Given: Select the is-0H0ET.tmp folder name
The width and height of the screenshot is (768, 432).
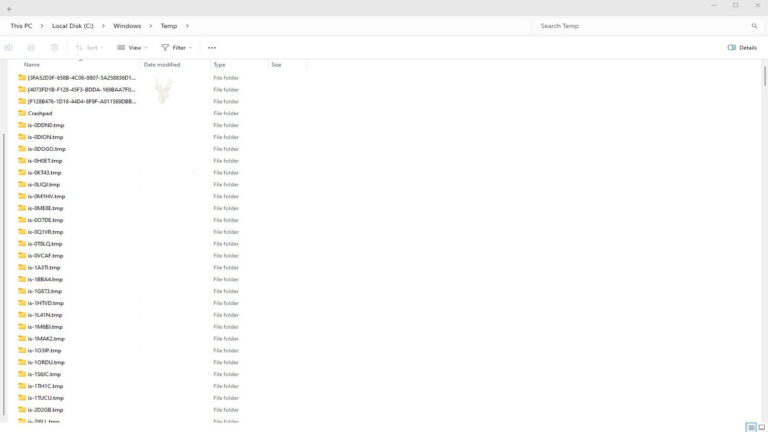Looking at the screenshot, I should [x=45, y=161].
